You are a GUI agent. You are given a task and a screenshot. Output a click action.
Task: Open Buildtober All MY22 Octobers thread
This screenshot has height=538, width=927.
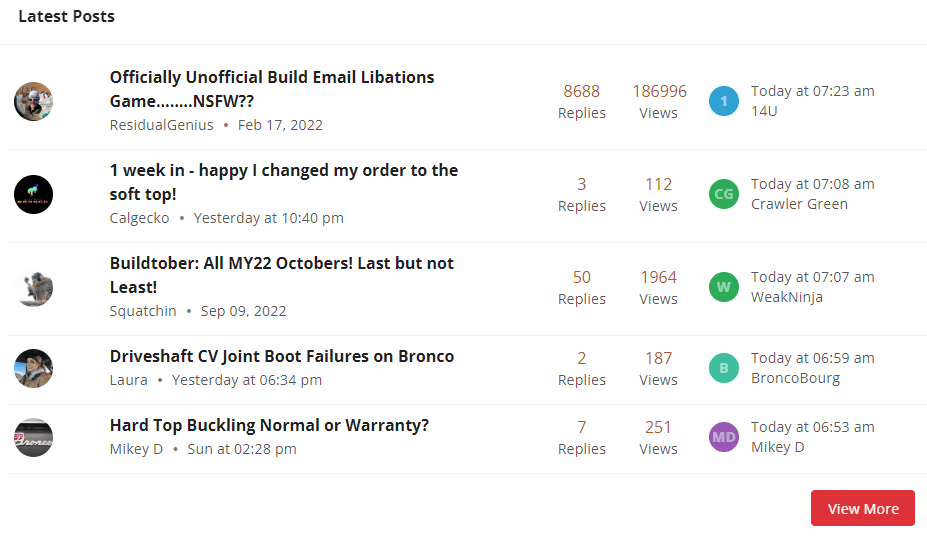[281, 275]
